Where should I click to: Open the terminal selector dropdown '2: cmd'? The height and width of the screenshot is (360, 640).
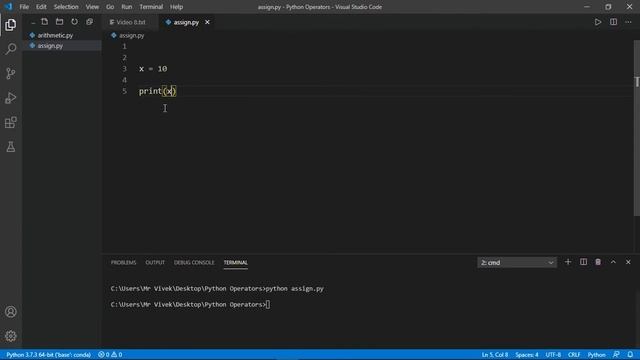click(x=517, y=262)
